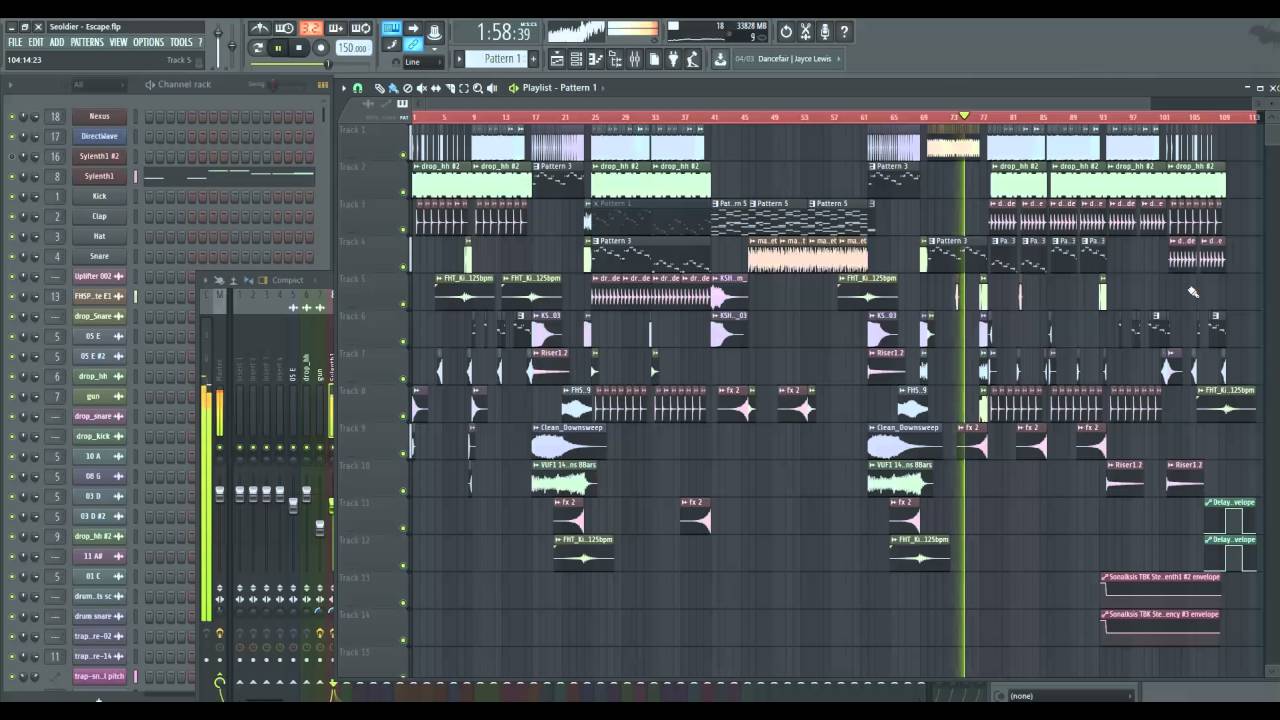
Task: Expand the Dancefair news panel arrow
Action: [839, 59]
